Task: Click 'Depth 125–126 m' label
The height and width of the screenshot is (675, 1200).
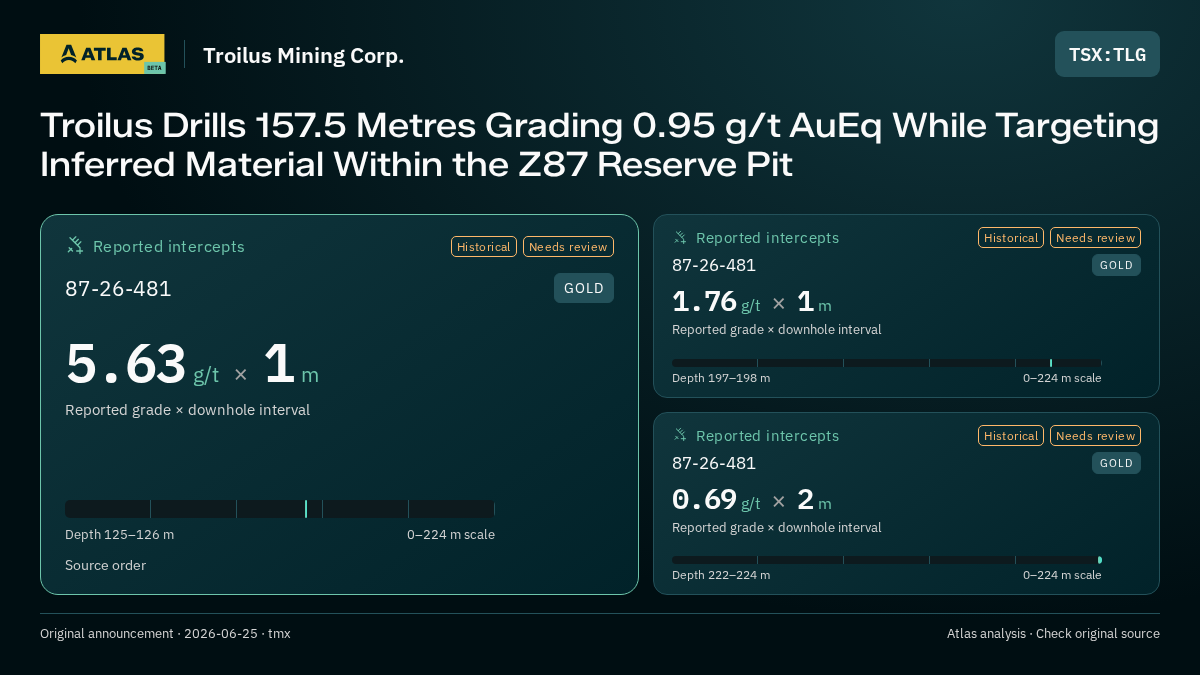Action: 119,535
